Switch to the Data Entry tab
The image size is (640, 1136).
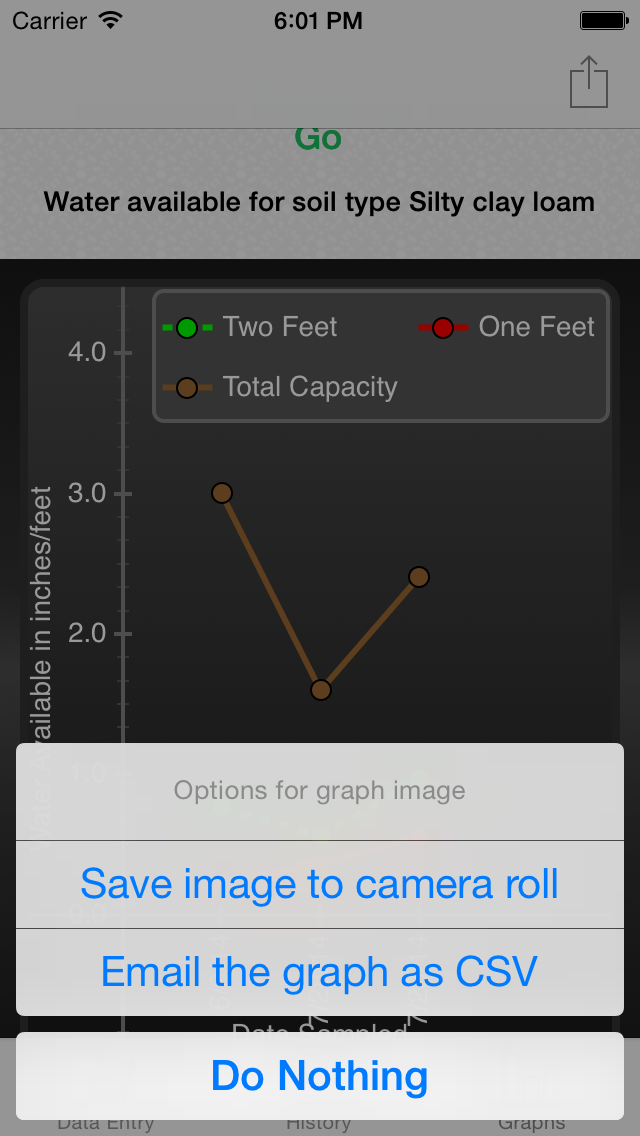tap(106, 1123)
